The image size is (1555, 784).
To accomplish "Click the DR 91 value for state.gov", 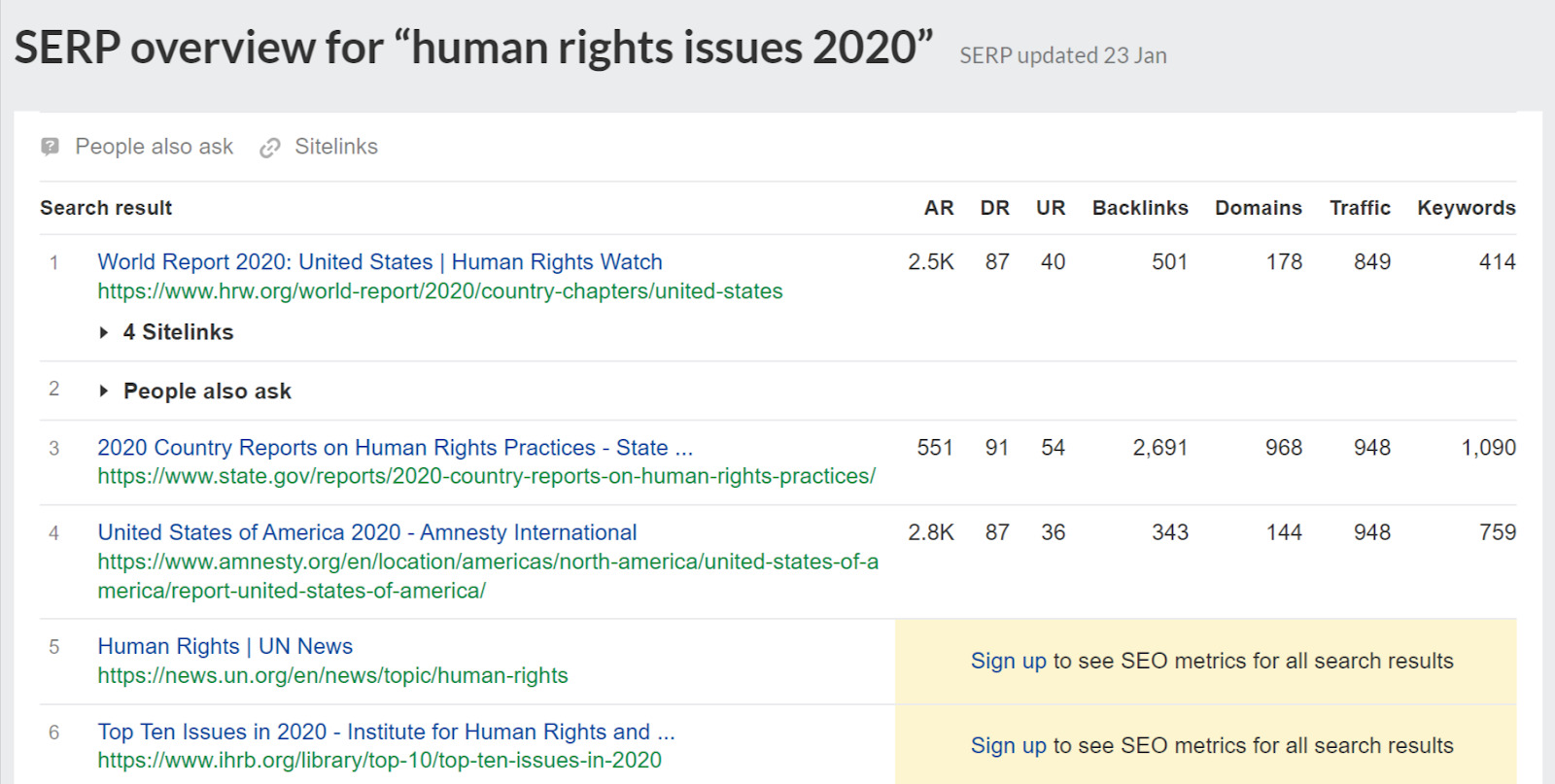I will (997, 447).
